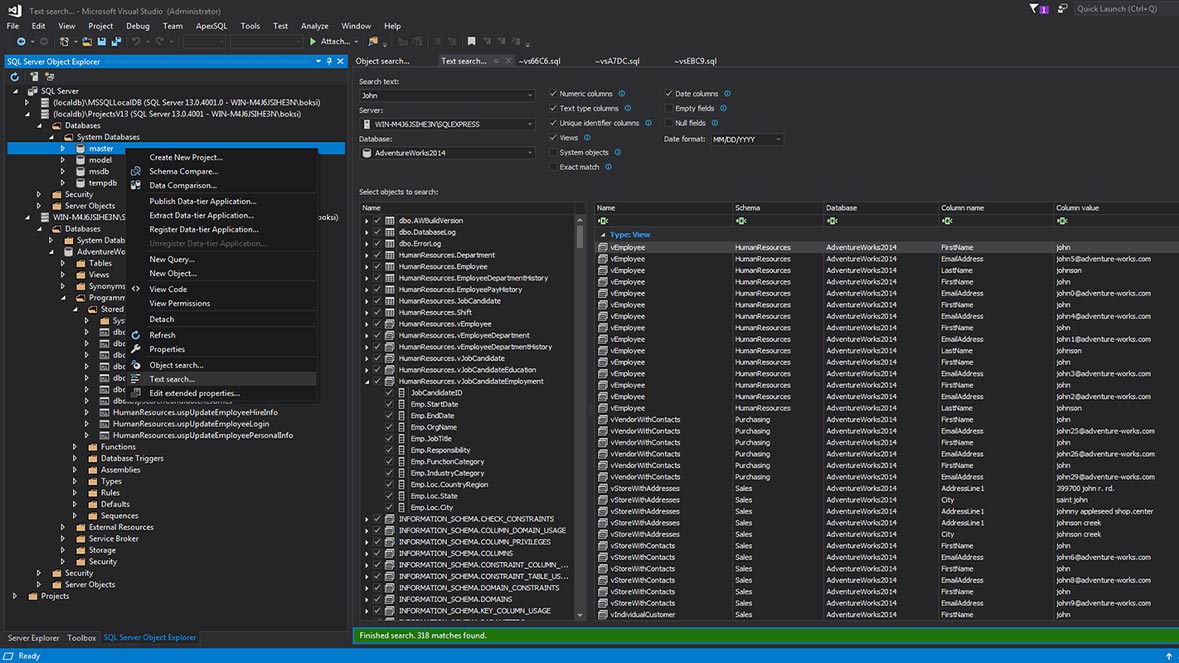Click the Save file toolbar icon
Viewport: 1179px width, 663px height.
point(102,41)
